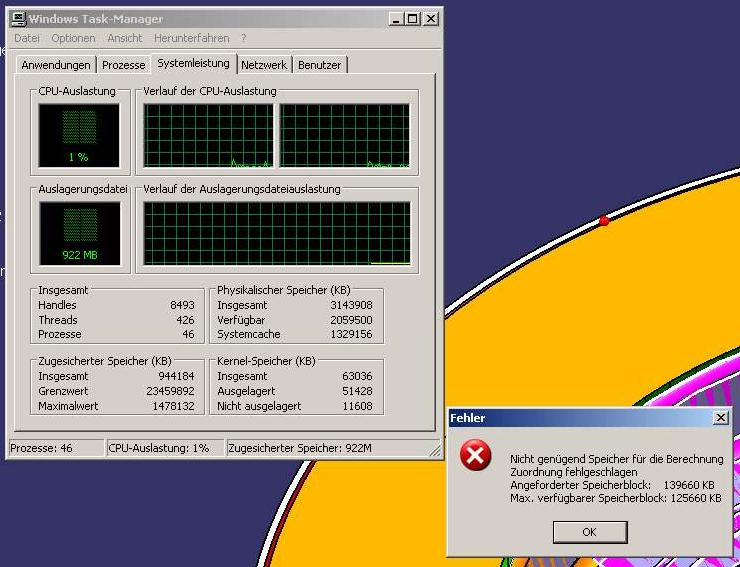The image size is (740, 567).
Task: Switch to the Benutzer tab
Action: click(x=320, y=65)
